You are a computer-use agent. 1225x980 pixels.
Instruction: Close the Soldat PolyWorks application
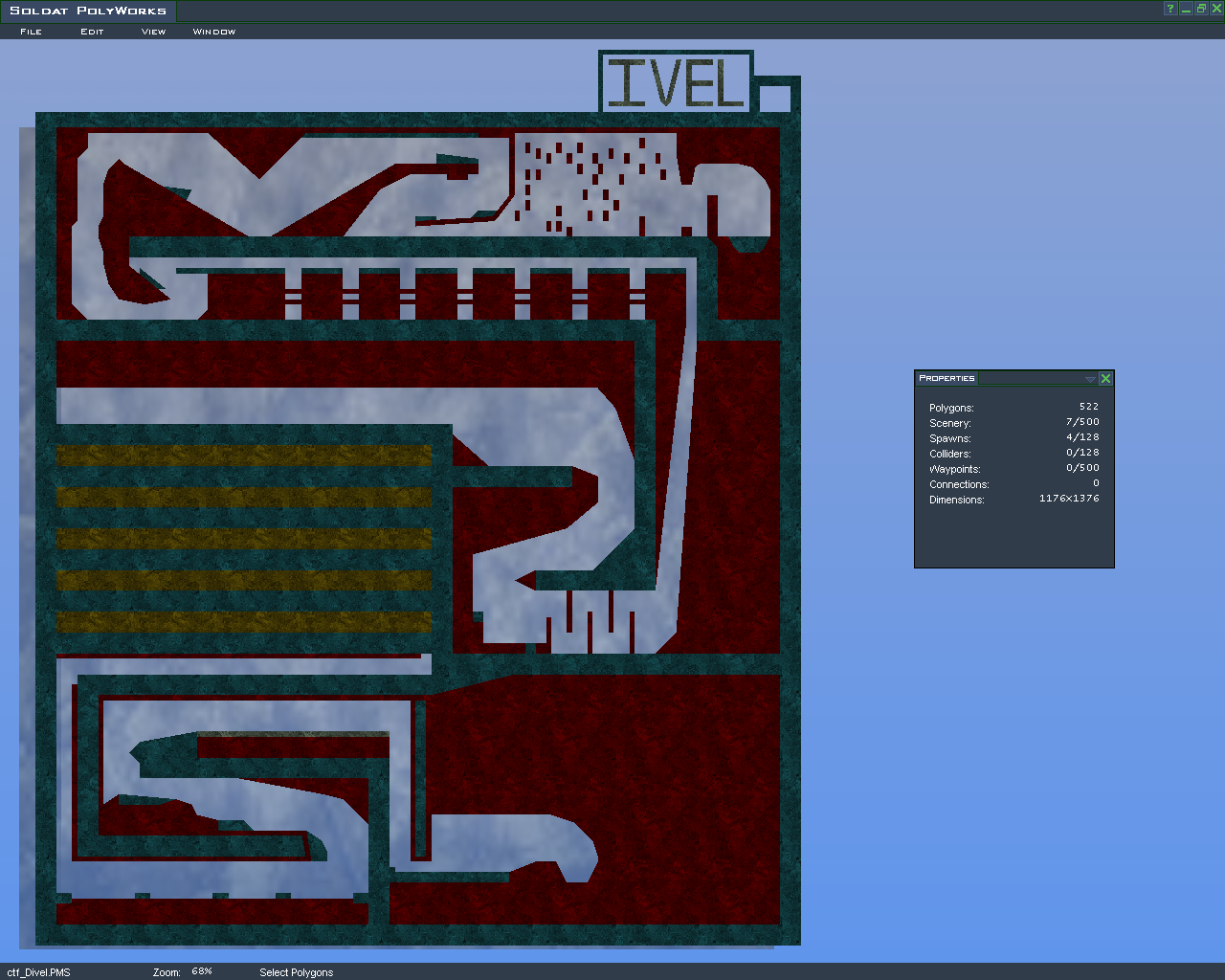click(1216, 9)
